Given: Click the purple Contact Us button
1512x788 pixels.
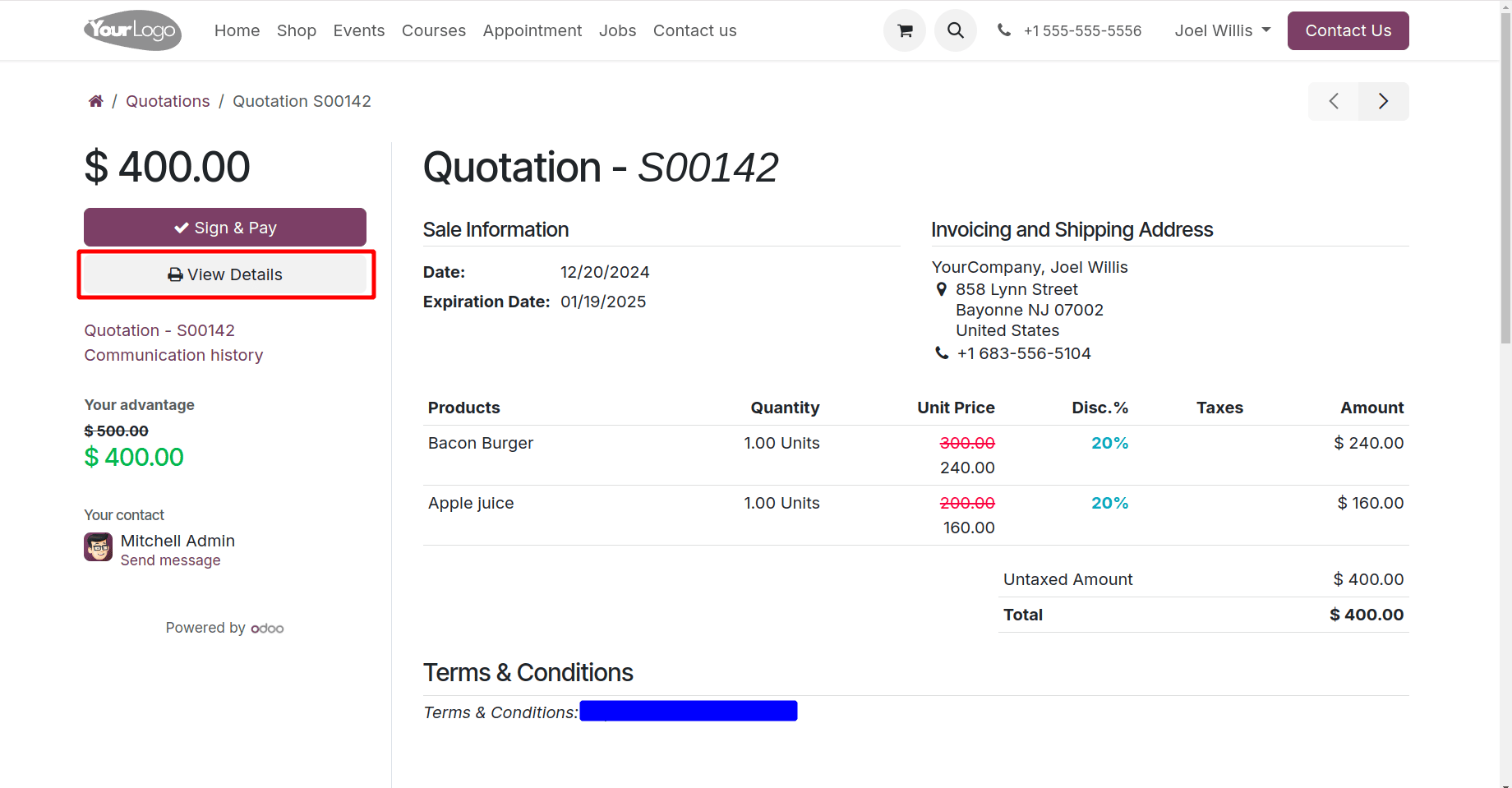Looking at the screenshot, I should coord(1348,30).
